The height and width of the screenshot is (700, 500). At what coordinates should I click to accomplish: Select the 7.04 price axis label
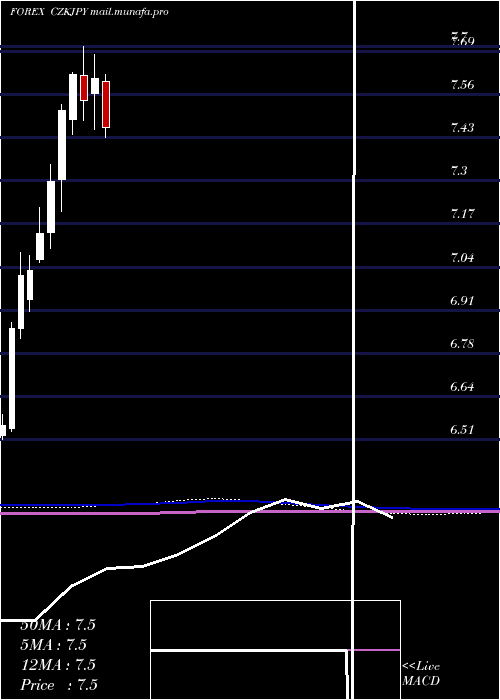coord(462,257)
